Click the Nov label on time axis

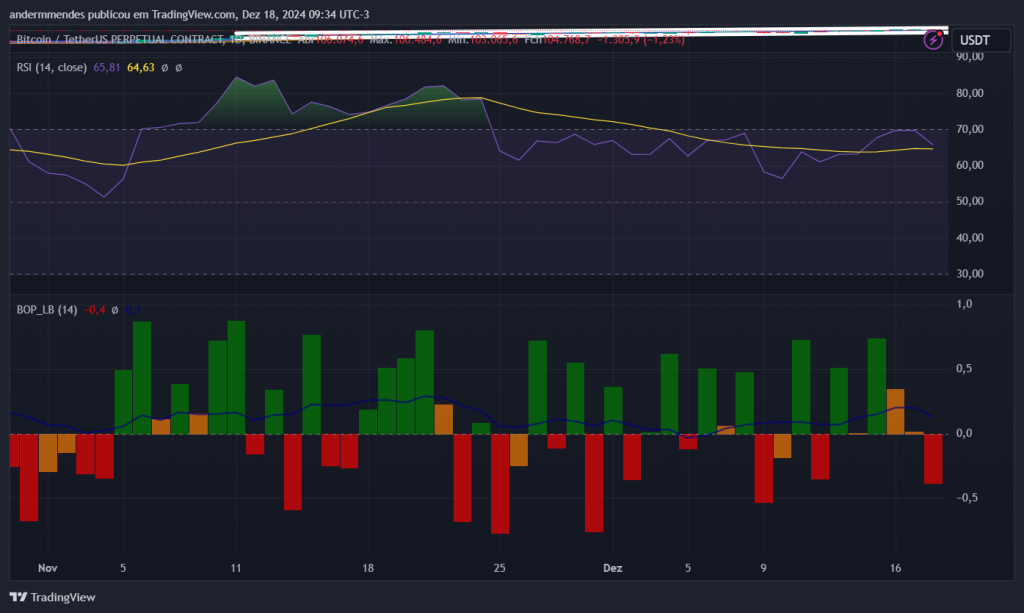pyautogui.click(x=48, y=568)
